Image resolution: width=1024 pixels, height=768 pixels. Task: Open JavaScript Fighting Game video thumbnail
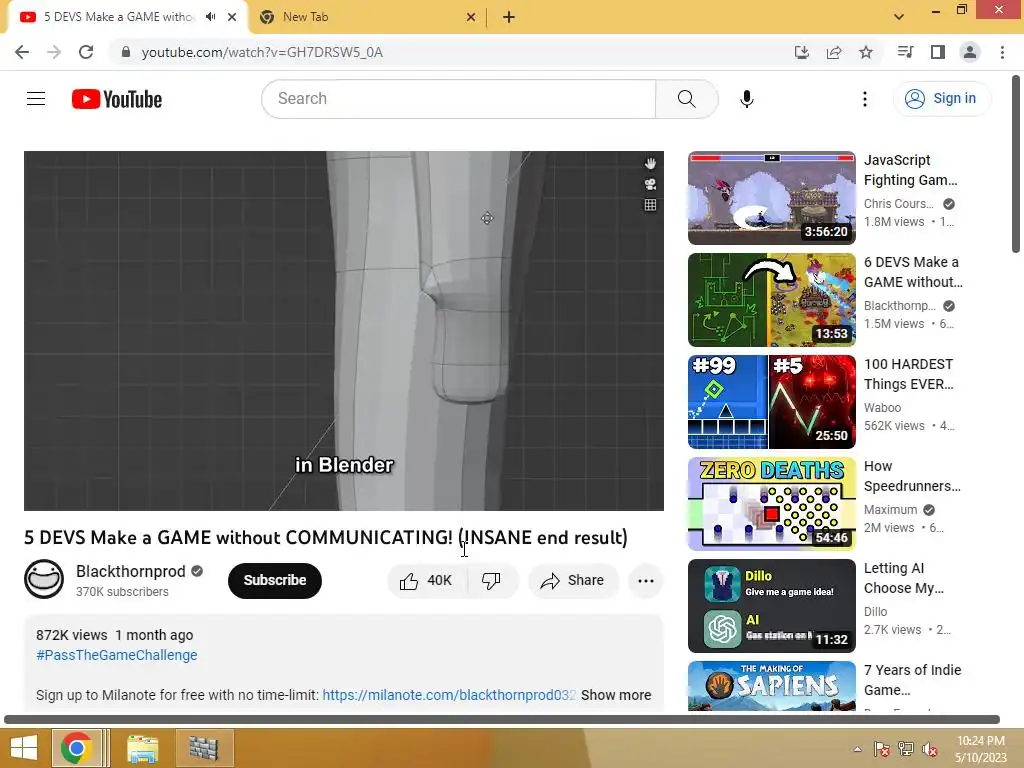(771, 198)
